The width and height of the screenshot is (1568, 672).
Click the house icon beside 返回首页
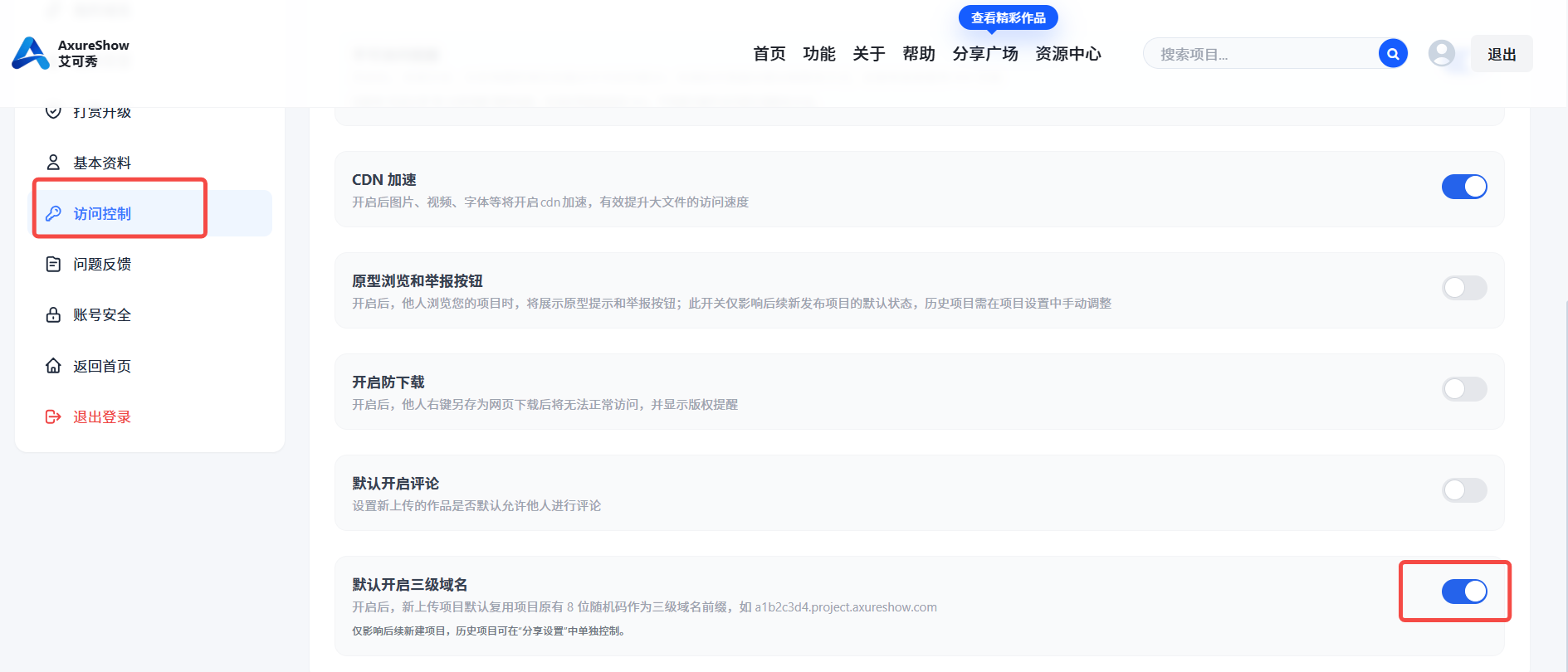click(53, 366)
